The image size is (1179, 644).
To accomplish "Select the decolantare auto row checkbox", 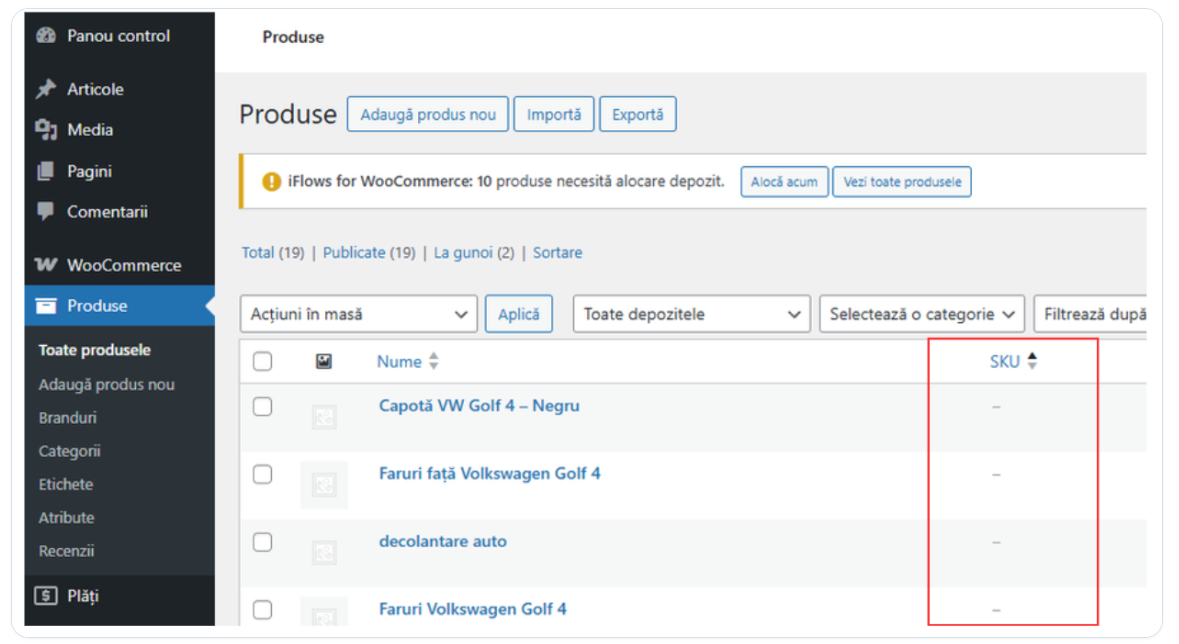I will 262,542.
